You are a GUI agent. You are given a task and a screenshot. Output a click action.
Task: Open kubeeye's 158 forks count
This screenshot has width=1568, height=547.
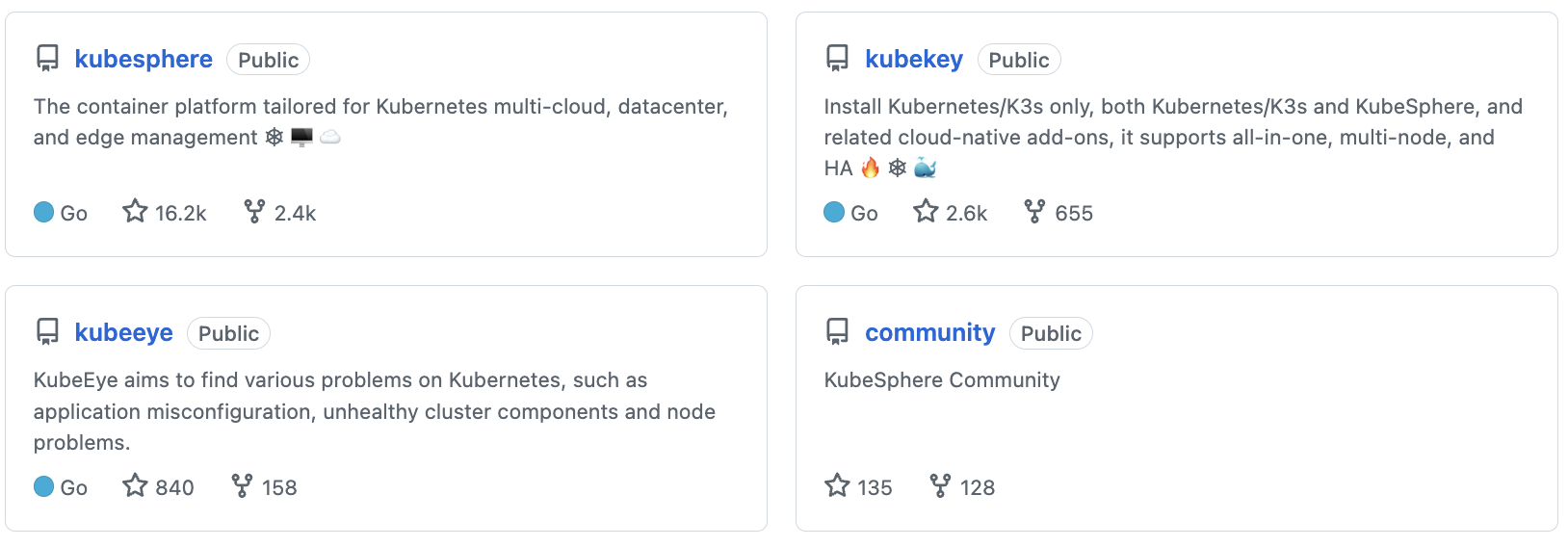point(279,488)
